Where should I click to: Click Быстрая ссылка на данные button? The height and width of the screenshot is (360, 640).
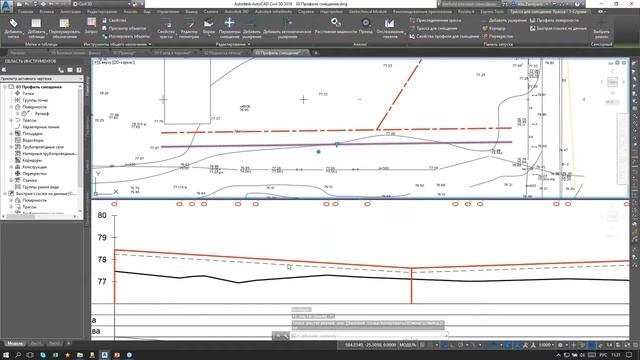tap(558, 28)
